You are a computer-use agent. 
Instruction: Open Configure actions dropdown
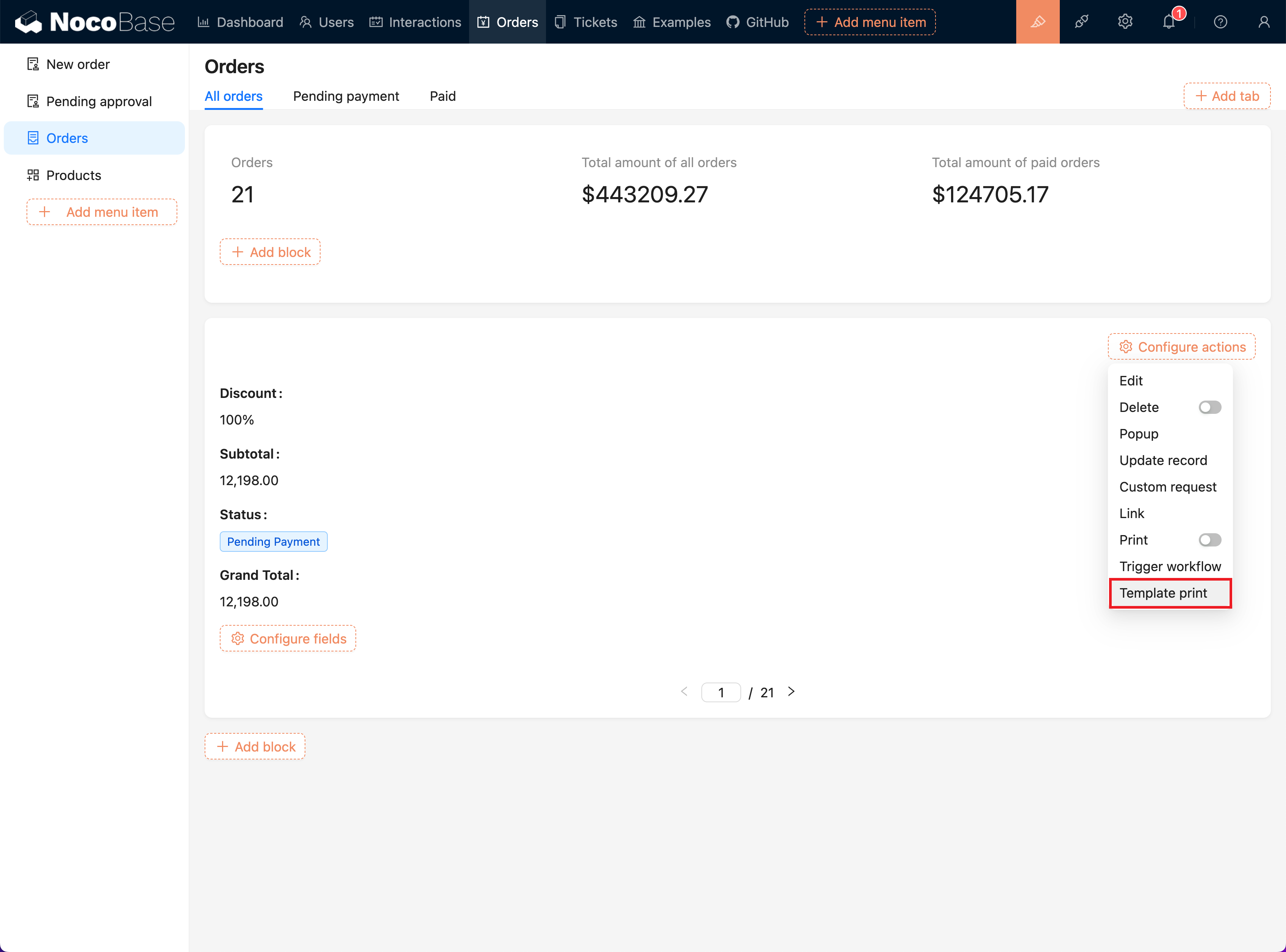click(1181, 347)
